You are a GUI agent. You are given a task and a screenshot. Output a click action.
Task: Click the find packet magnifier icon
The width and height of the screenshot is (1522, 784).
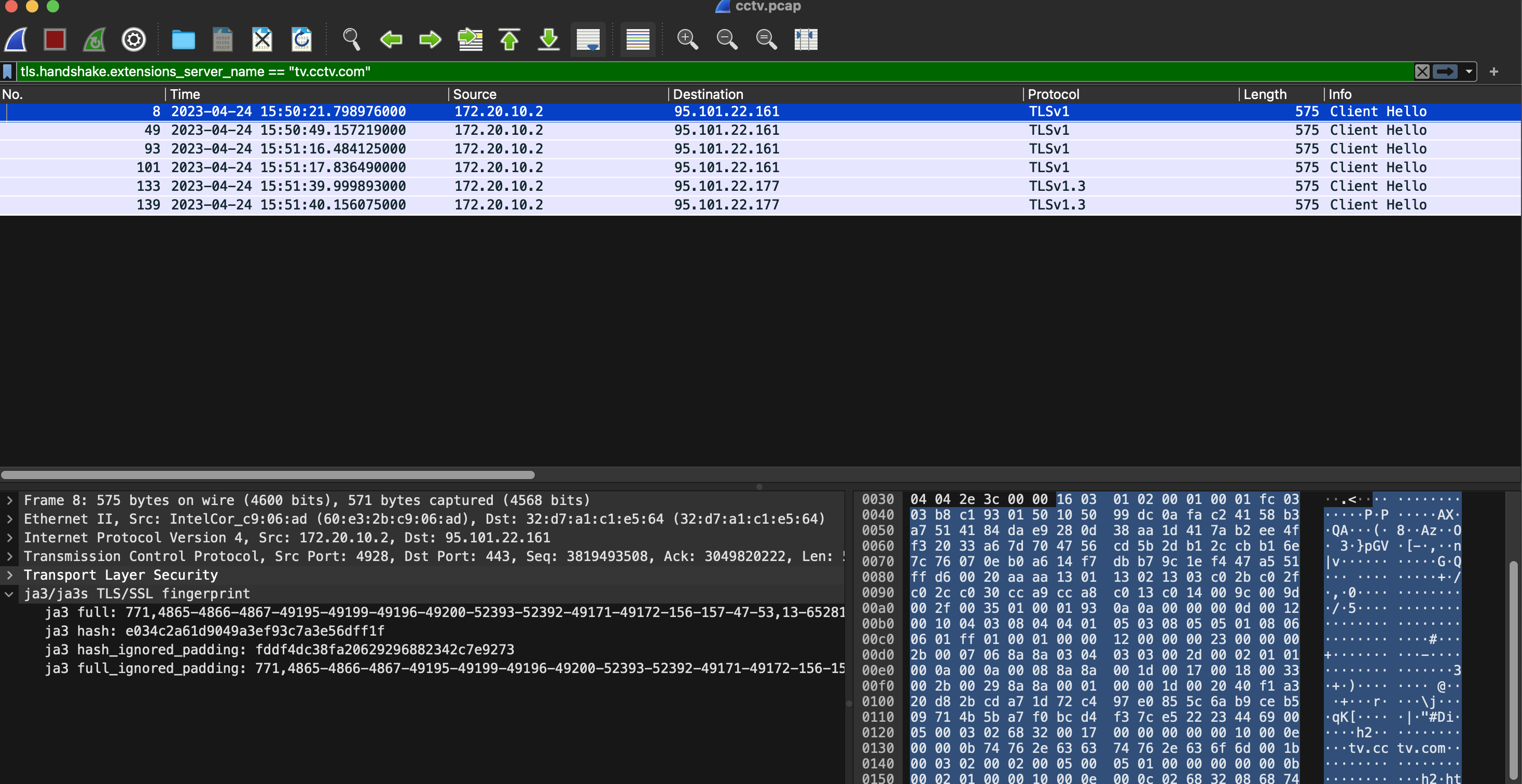[351, 39]
